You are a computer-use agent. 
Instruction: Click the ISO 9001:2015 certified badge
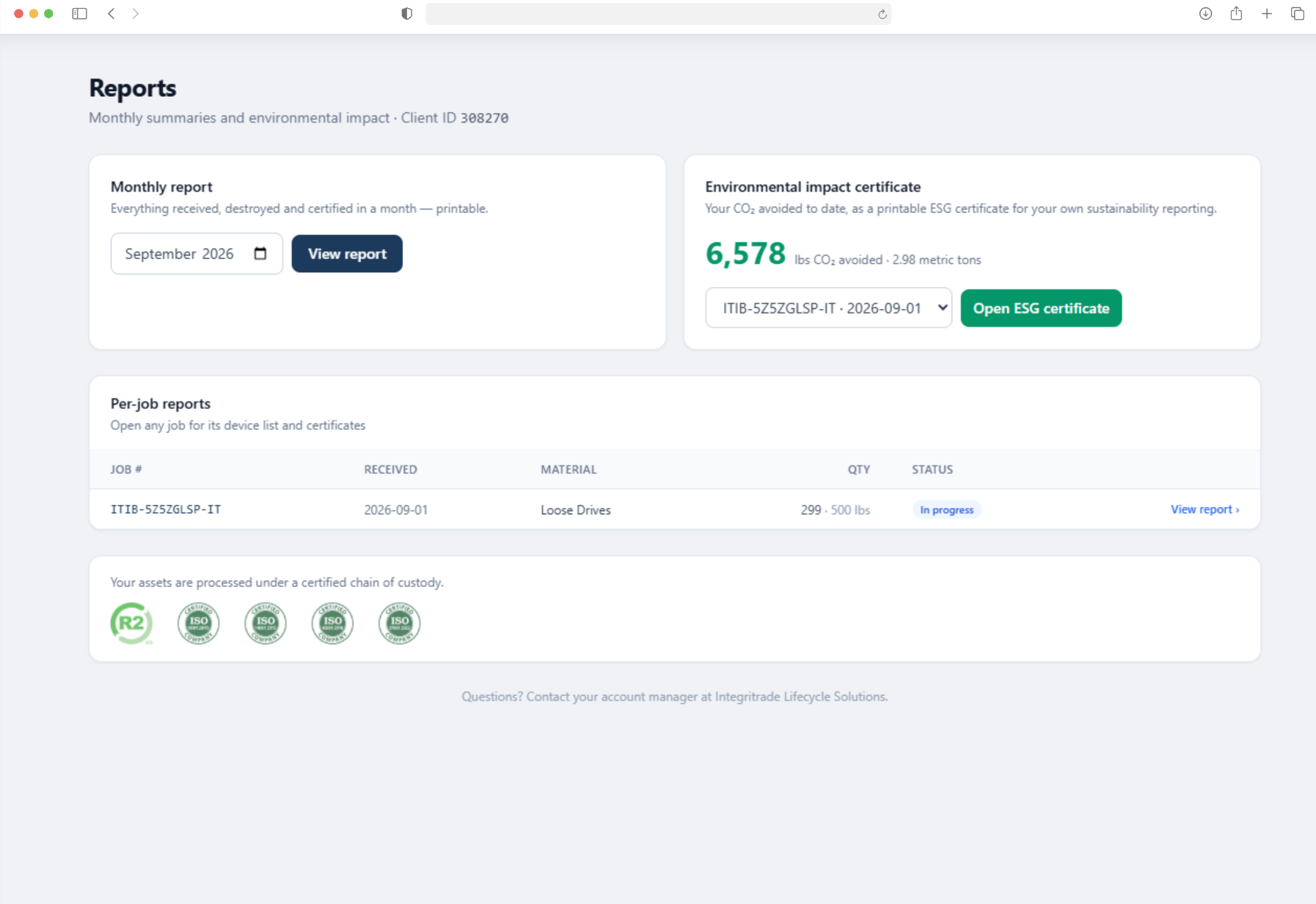(x=199, y=624)
